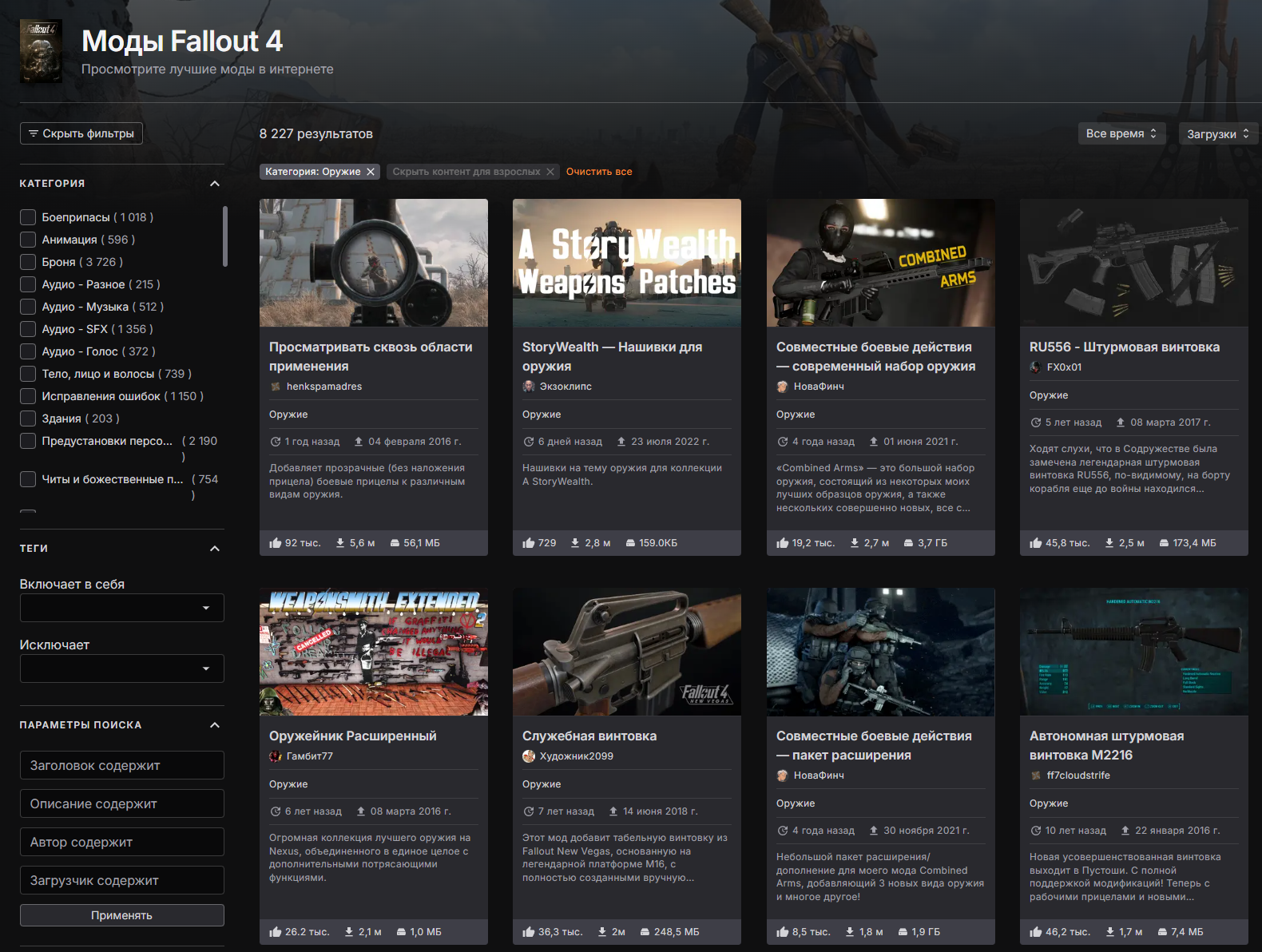Open the Combined Arms mod thumbnail
The width and height of the screenshot is (1262, 952).
coord(881,263)
